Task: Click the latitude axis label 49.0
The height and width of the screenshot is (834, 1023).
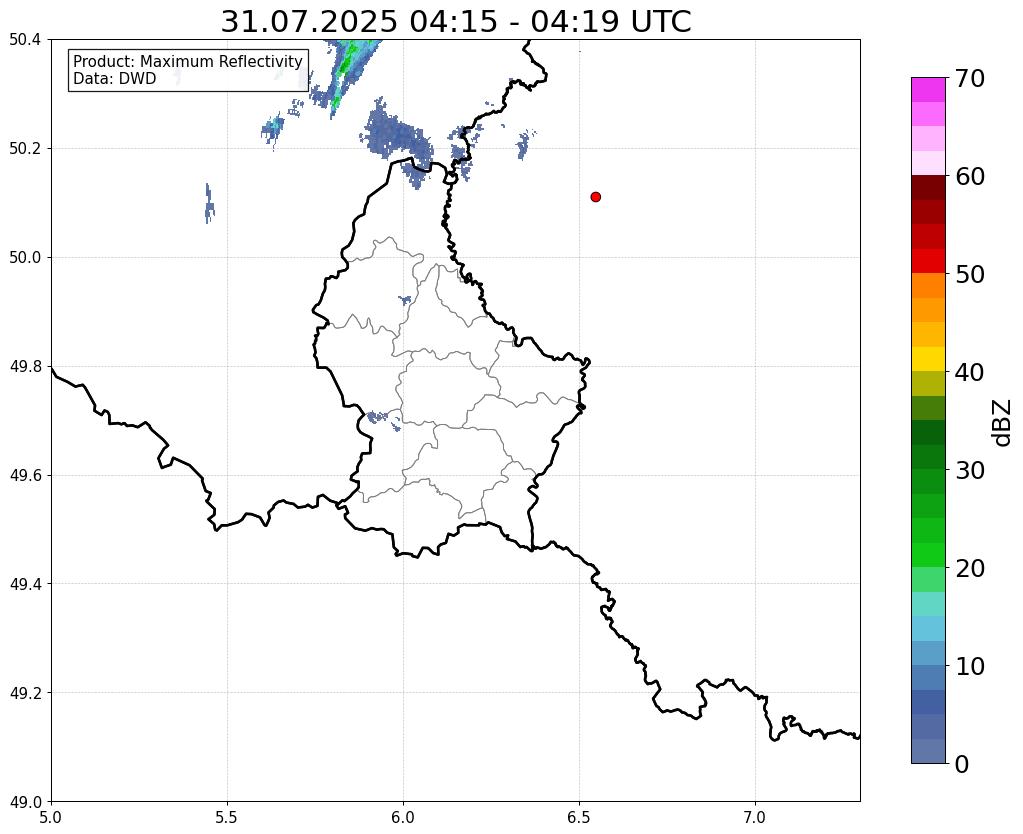Action: 25,802
